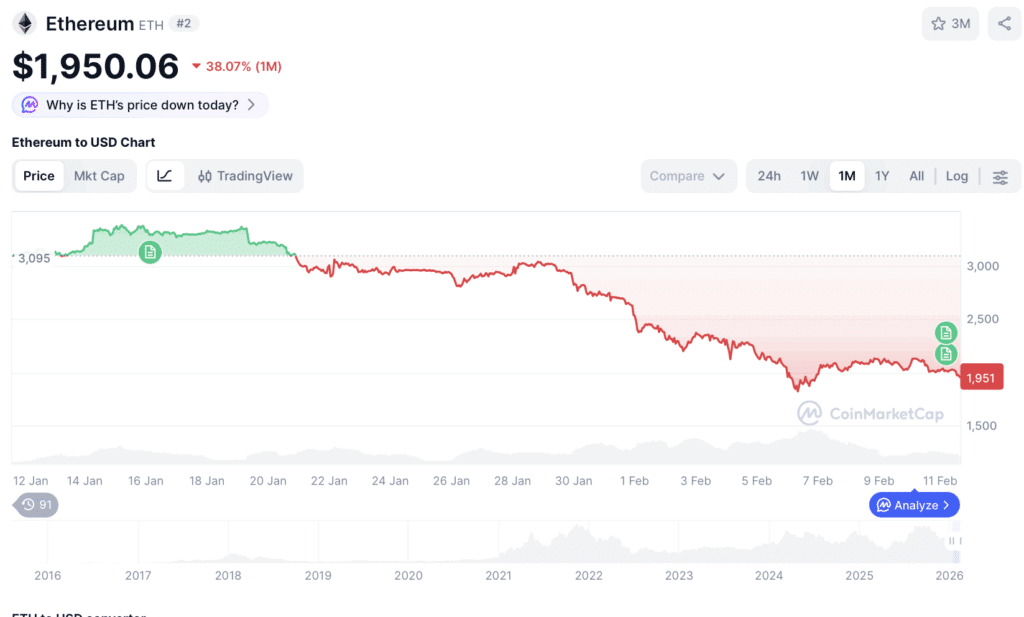Click the 38.07% (1M) change indicator
This screenshot has width=1024, height=617.
[x=236, y=66]
